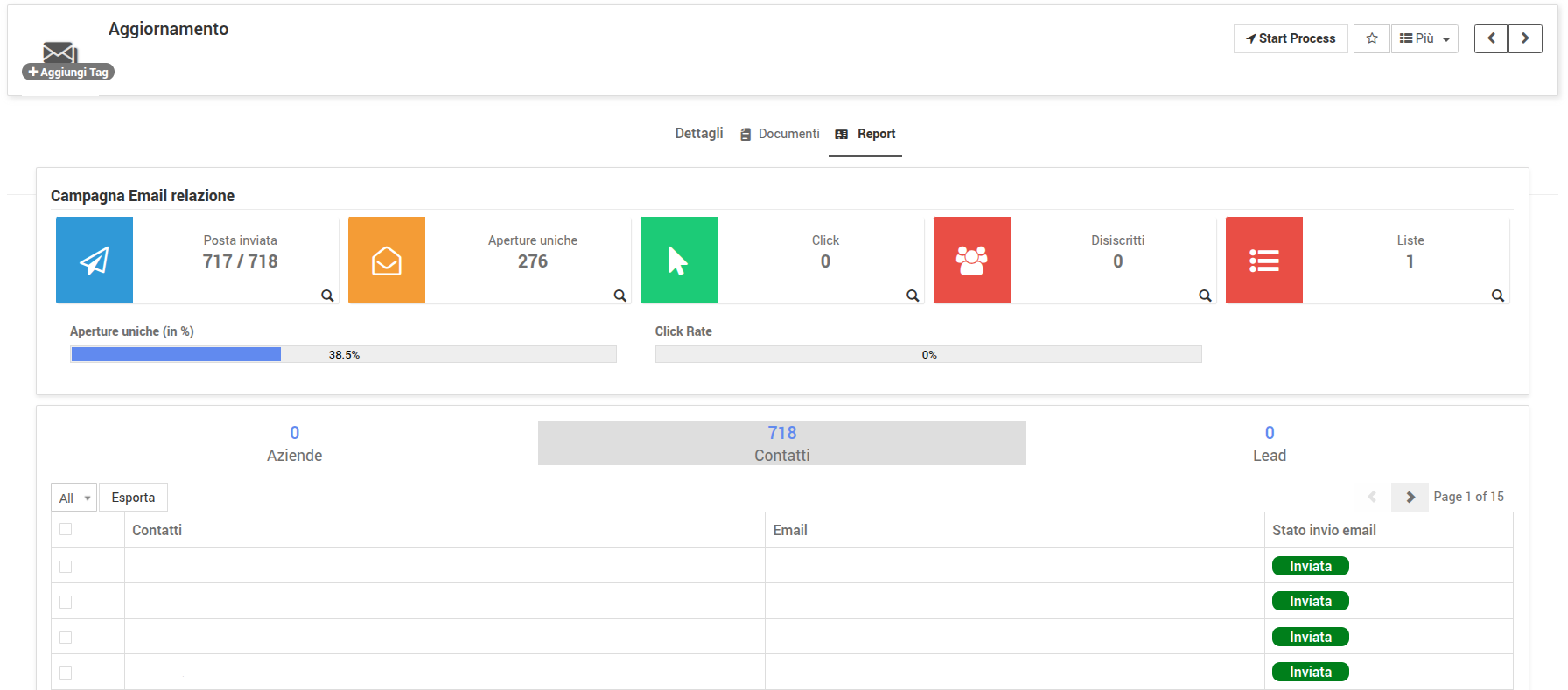Viewport: 1568px width, 690px height.
Task: Click the Esporta button
Action: click(x=133, y=498)
